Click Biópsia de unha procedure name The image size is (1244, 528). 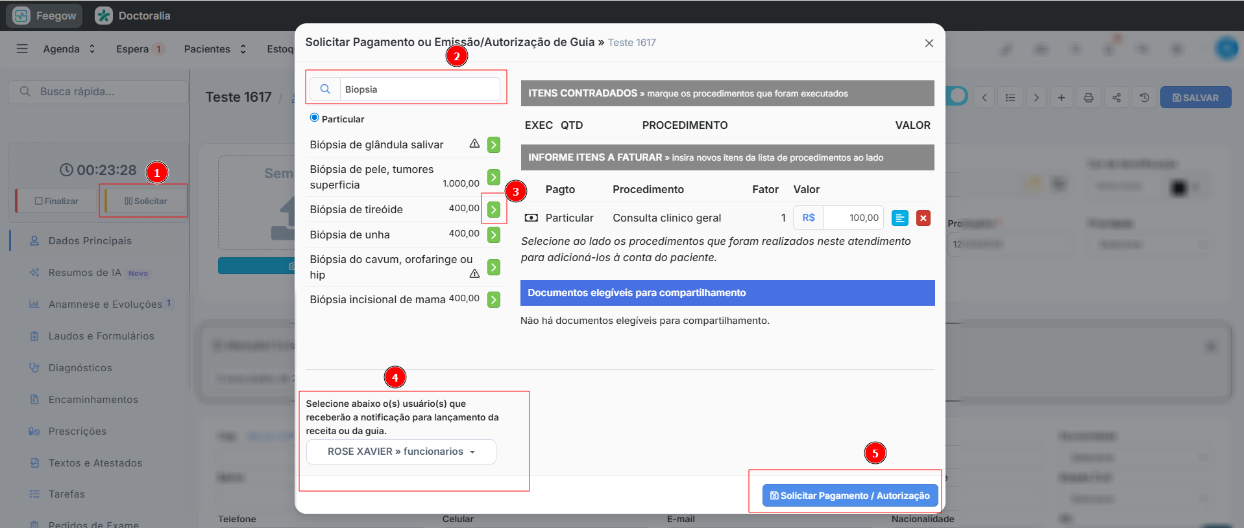349,234
